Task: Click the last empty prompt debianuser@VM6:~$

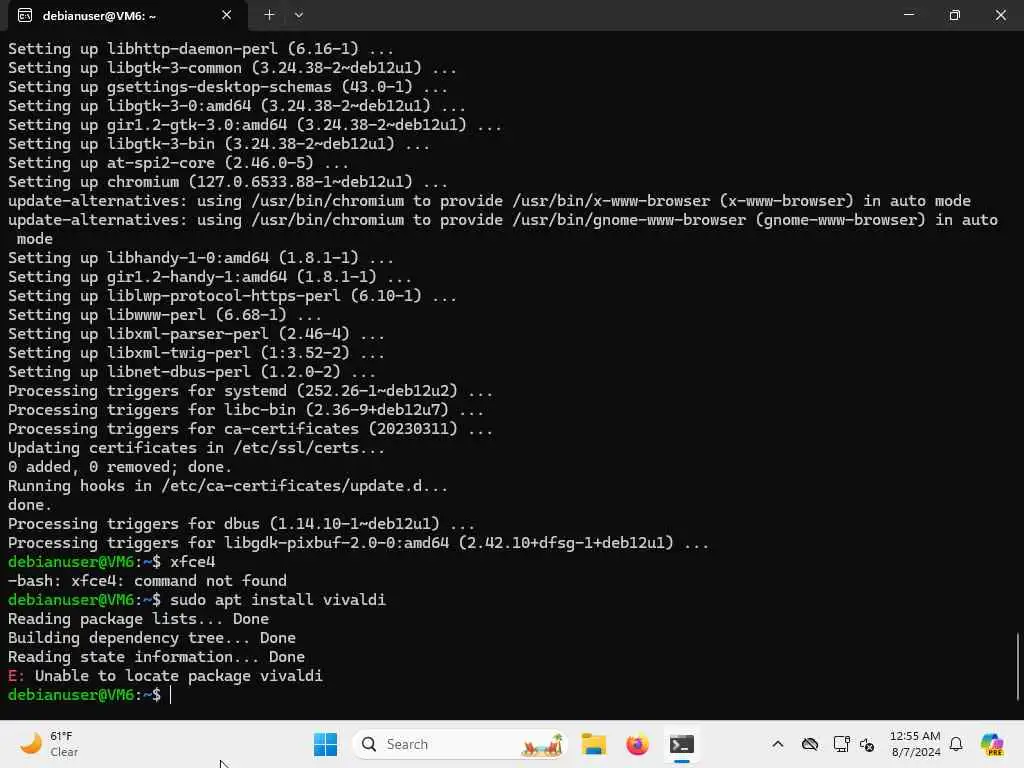Action: [x=84, y=694]
